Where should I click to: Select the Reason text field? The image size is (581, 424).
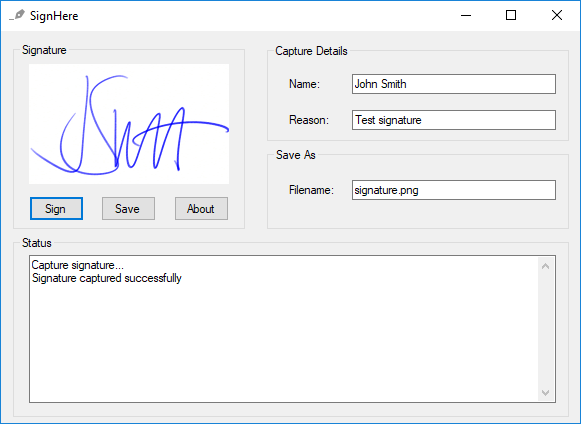pyautogui.click(x=454, y=120)
